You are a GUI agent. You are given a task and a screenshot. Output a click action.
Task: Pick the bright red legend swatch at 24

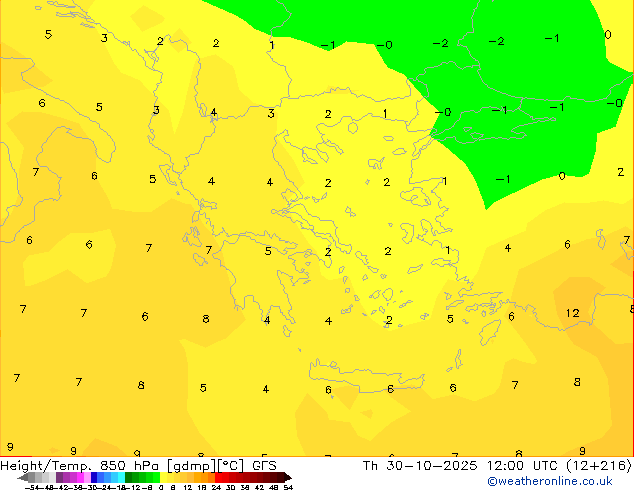point(218,477)
